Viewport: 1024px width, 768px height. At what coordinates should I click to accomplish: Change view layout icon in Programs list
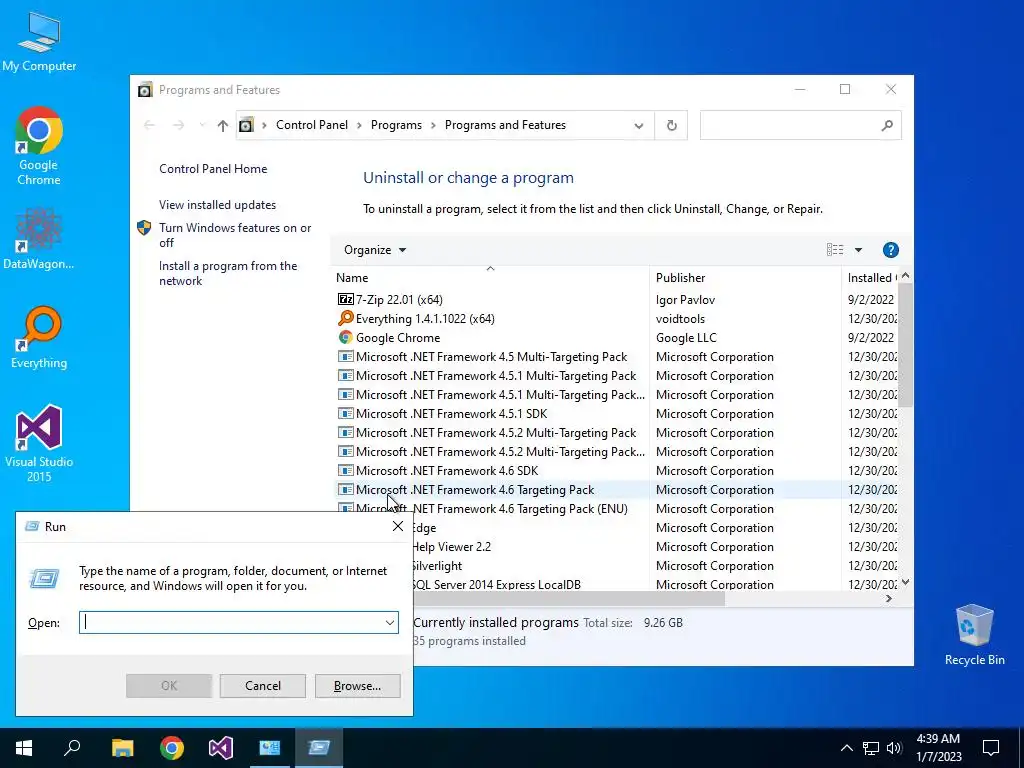[835, 249]
